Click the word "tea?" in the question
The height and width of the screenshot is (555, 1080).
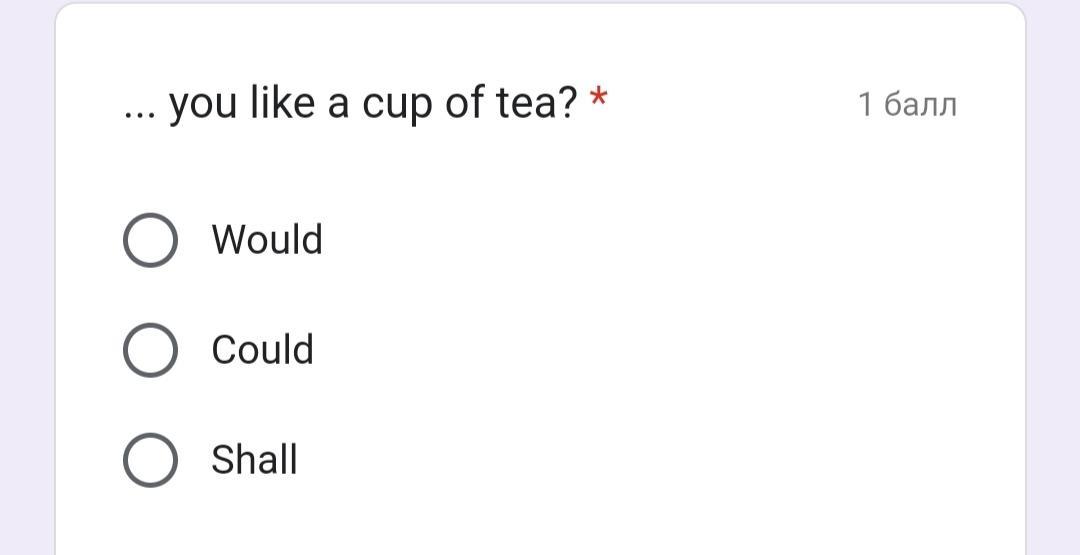click(537, 102)
